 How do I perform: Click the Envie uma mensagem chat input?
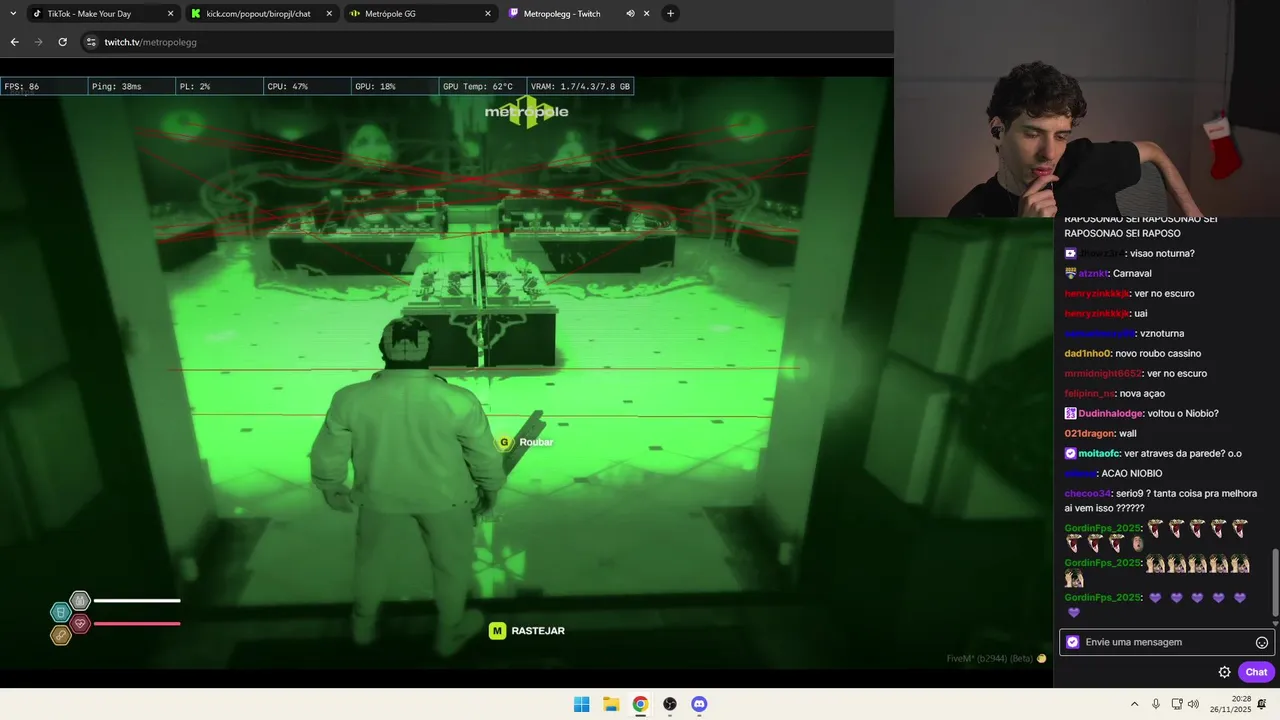coord(1166,642)
